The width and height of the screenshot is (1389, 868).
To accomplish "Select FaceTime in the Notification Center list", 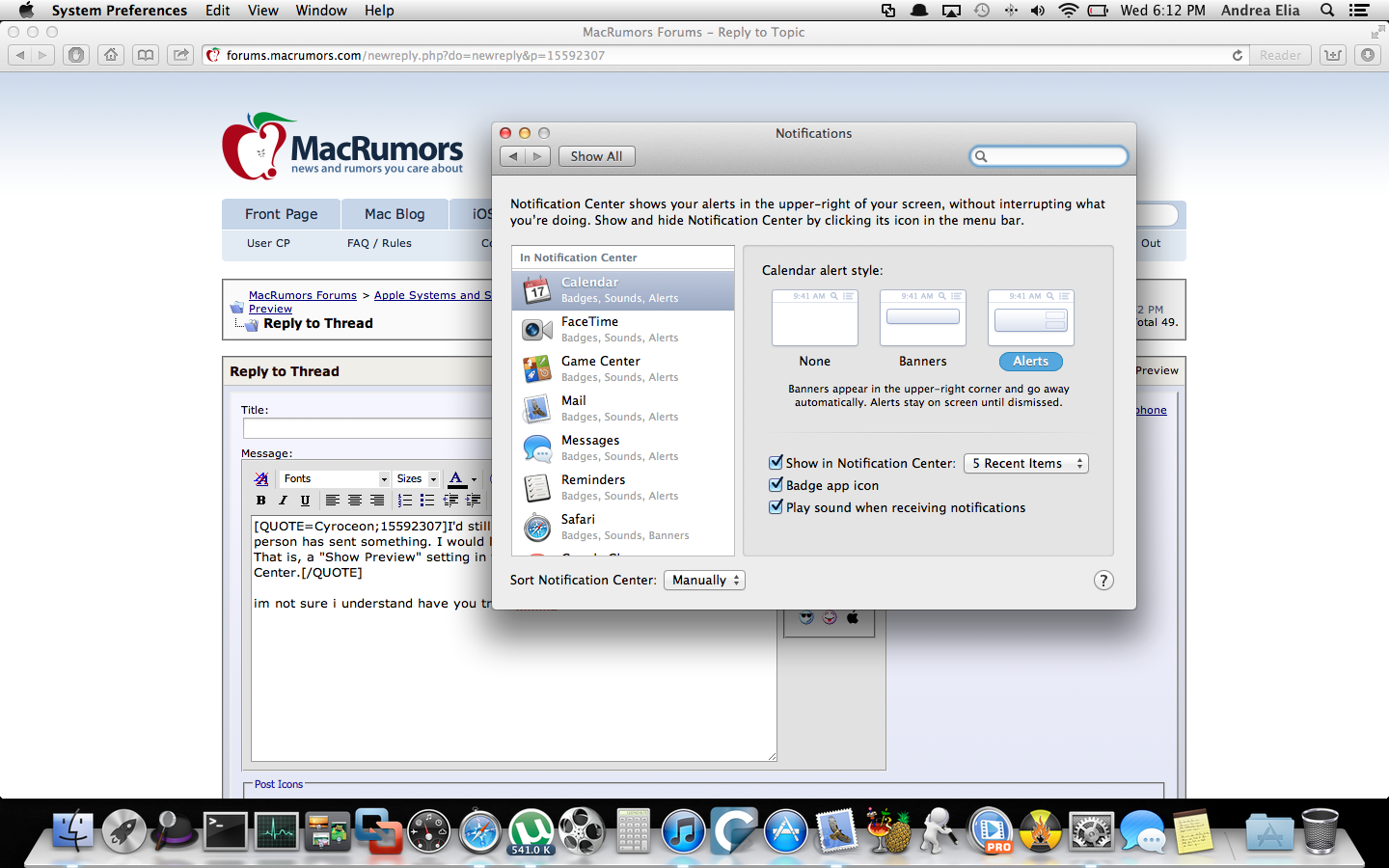I will point(623,330).
